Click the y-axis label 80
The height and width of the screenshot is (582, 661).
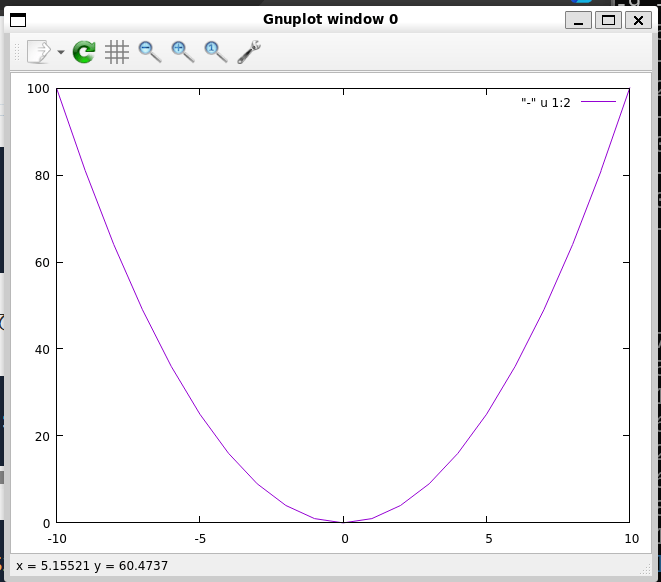42,176
